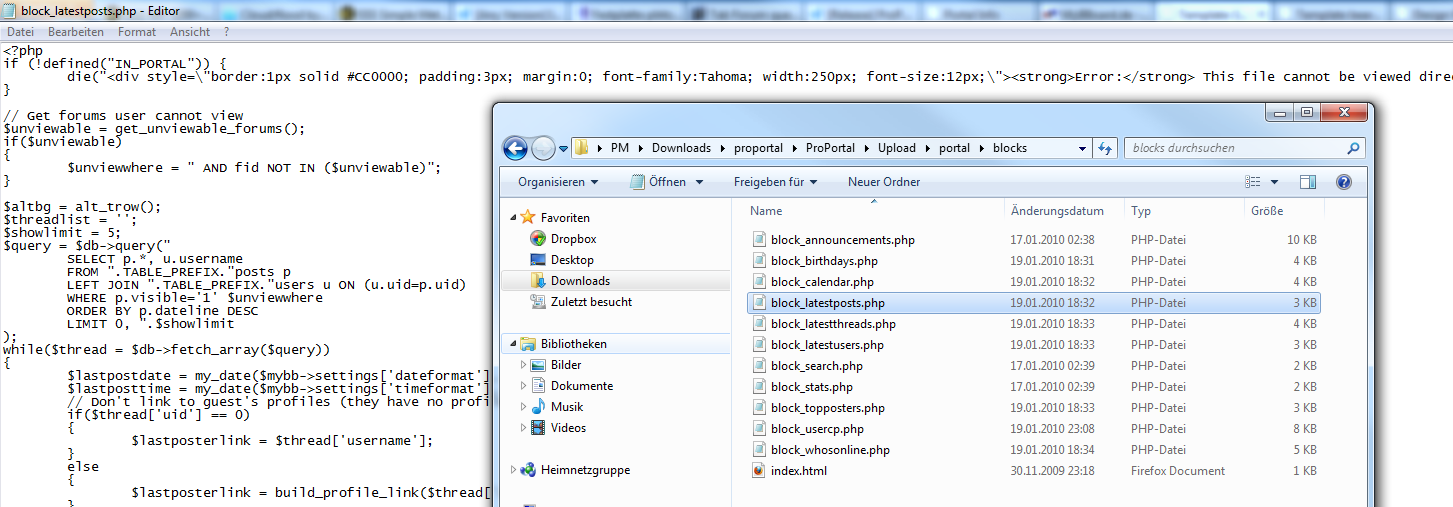
Task: Expand the Bilder library tree node
Action: coord(522,365)
